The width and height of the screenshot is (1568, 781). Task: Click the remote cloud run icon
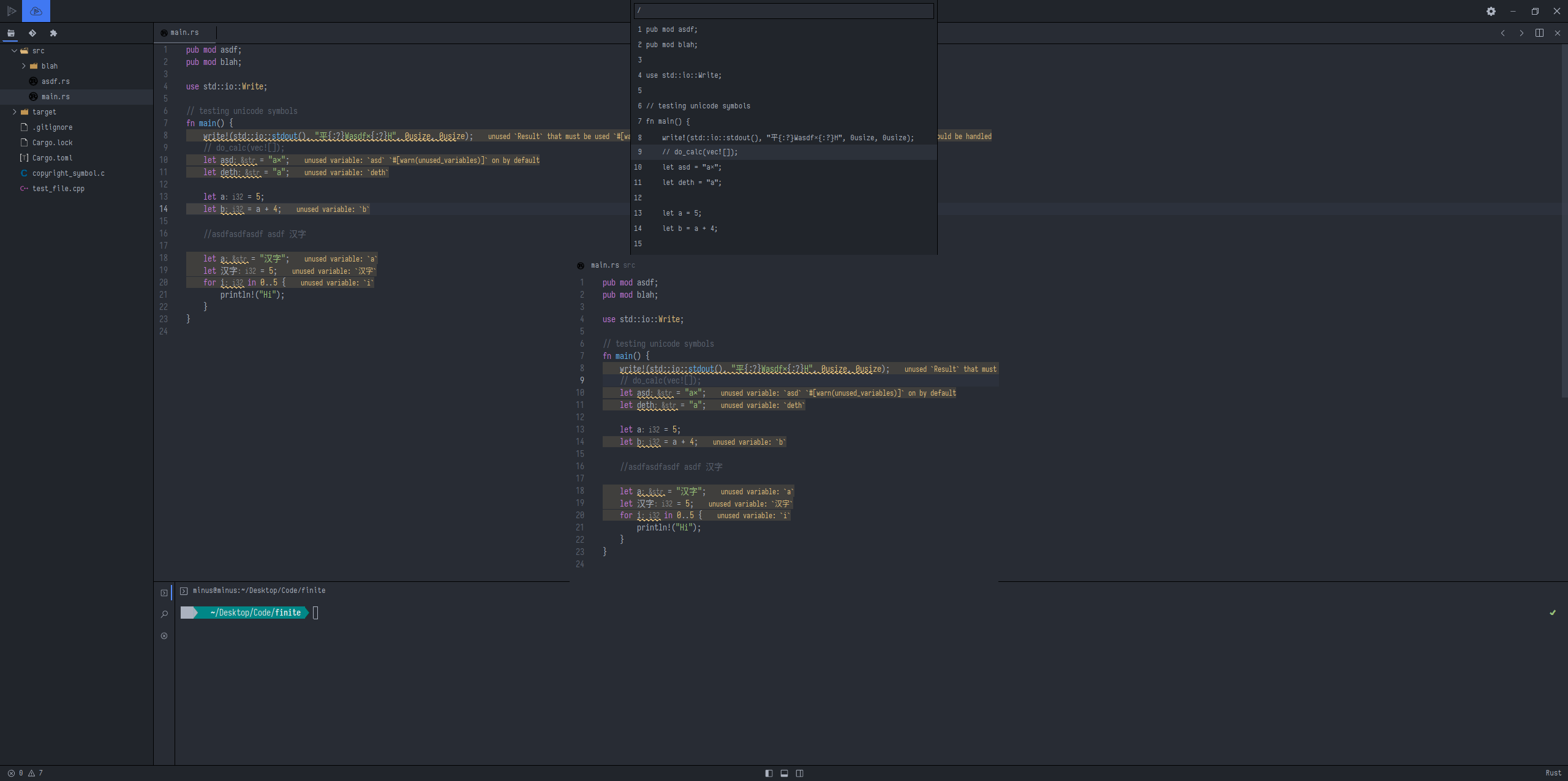(36, 11)
